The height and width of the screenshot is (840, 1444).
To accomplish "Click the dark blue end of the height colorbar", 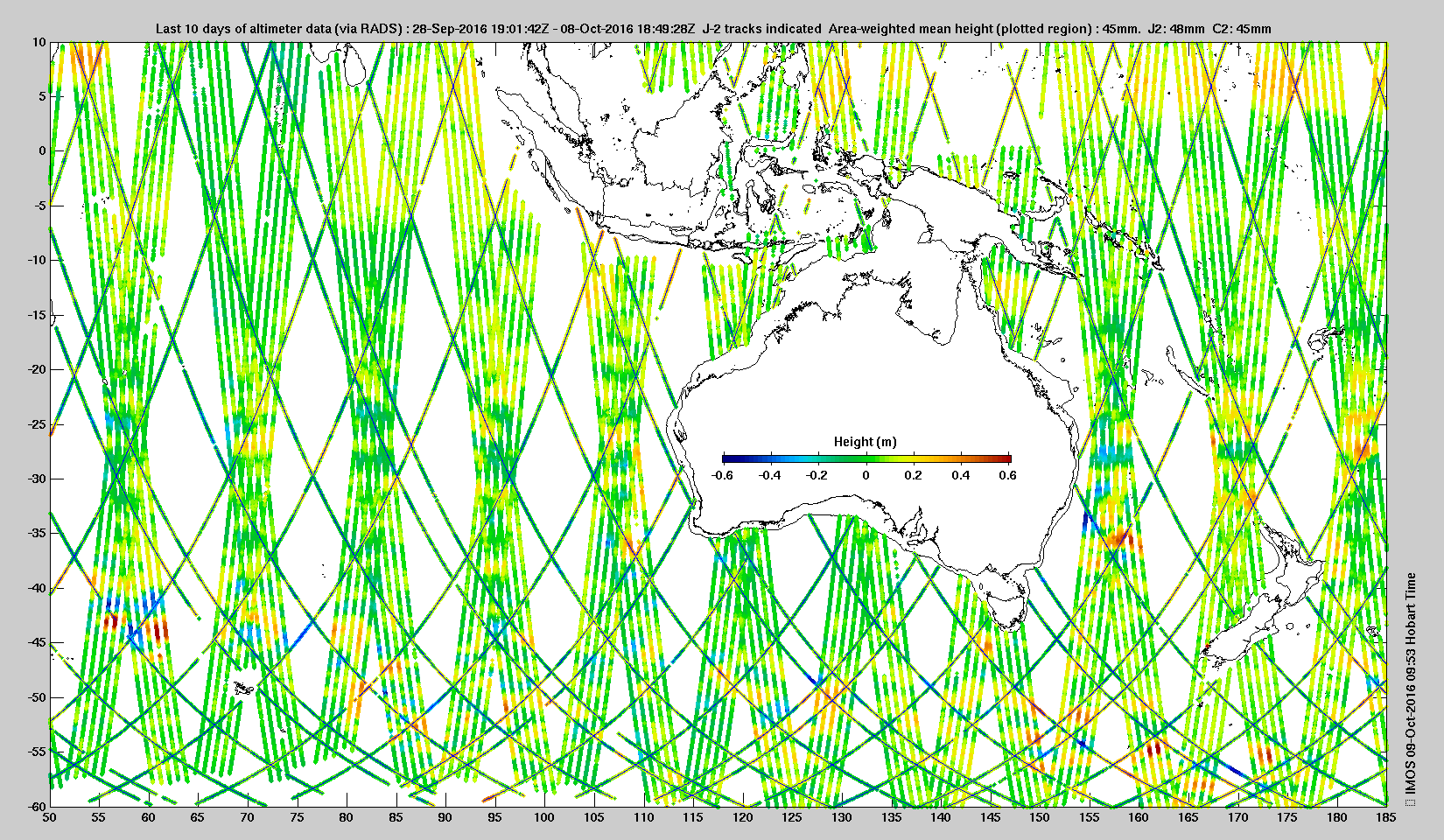I will pos(726,458).
